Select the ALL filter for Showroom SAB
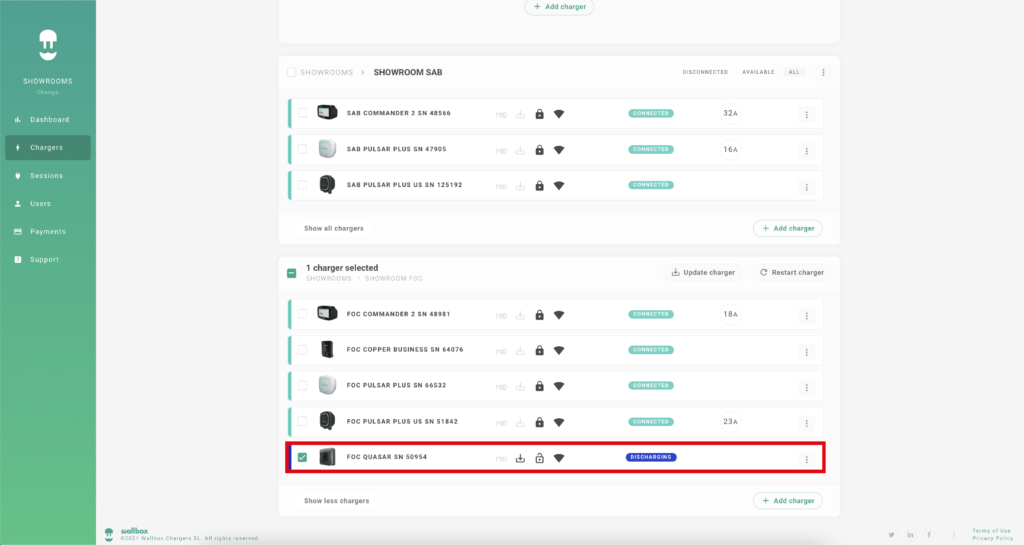 (794, 72)
